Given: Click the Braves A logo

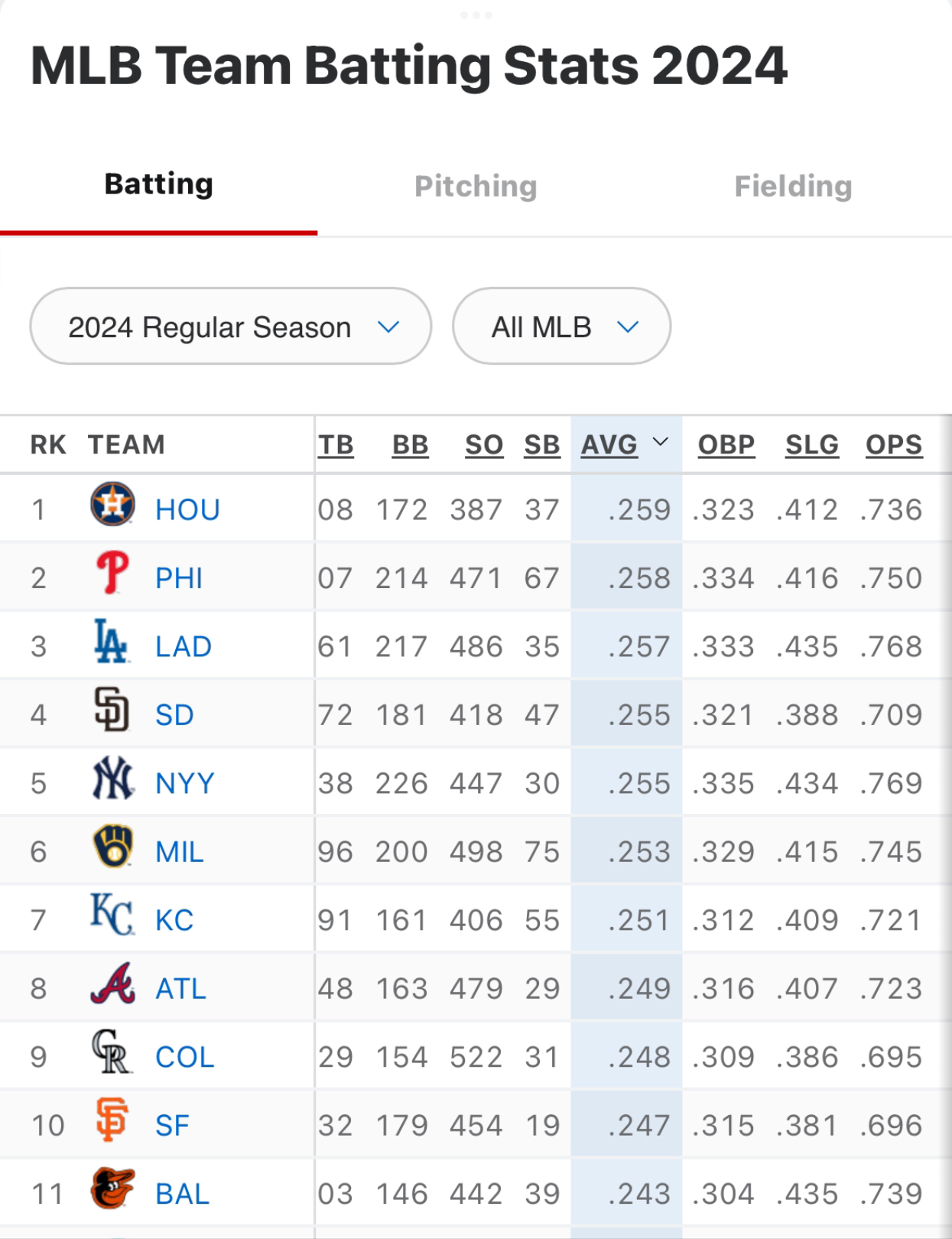Looking at the screenshot, I should tap(112, 984).
